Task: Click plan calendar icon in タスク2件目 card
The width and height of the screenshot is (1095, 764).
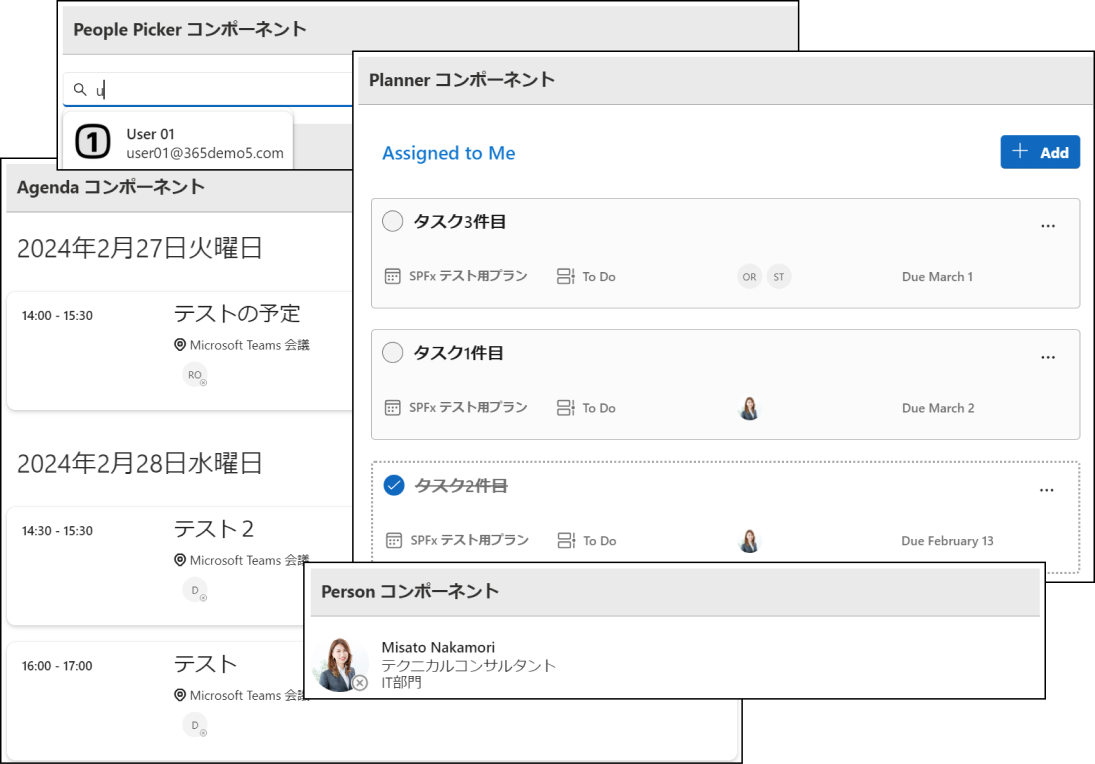Action: (x=394, y=541)
